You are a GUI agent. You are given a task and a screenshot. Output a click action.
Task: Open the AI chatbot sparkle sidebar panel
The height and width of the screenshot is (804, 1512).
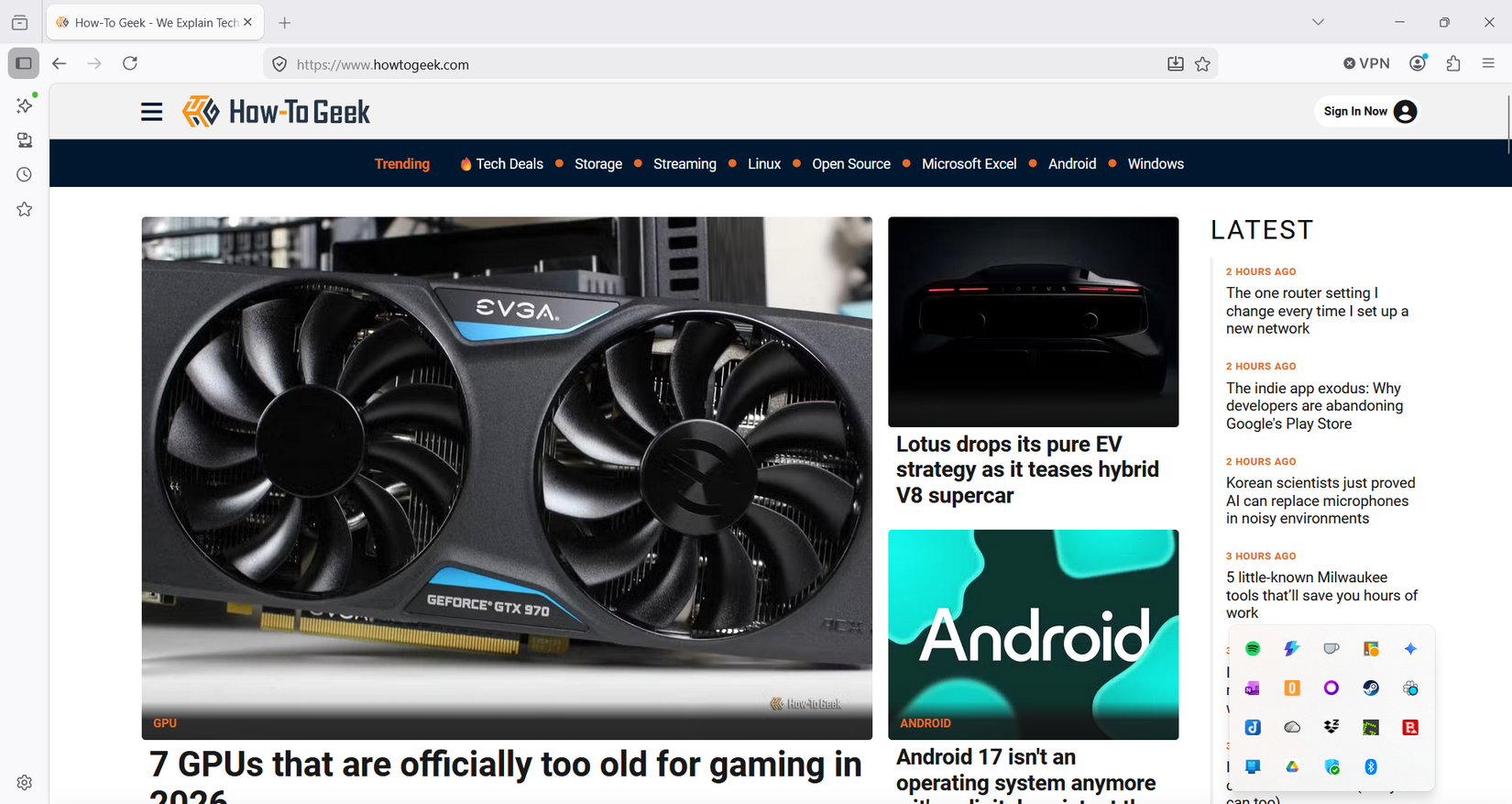point(25,105)
